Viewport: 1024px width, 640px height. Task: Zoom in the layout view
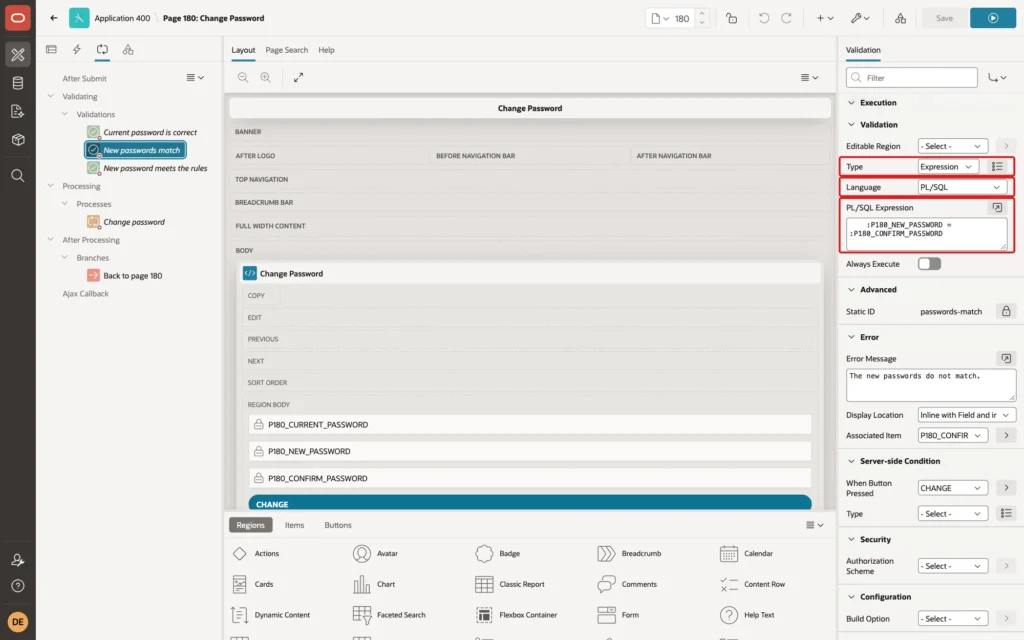coord(266,77)
